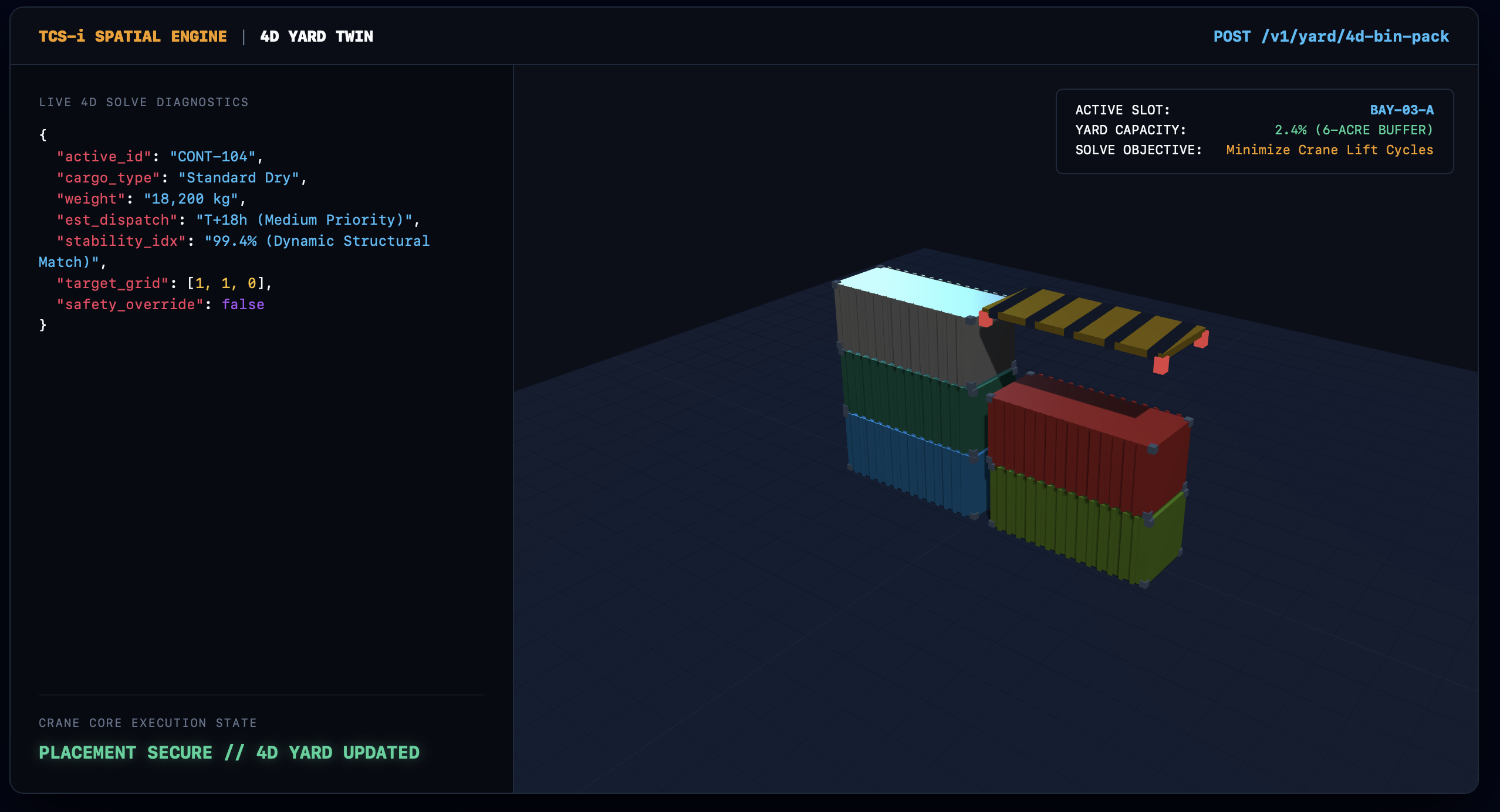
Task: Click the safety_override false value
Action: 243,304
